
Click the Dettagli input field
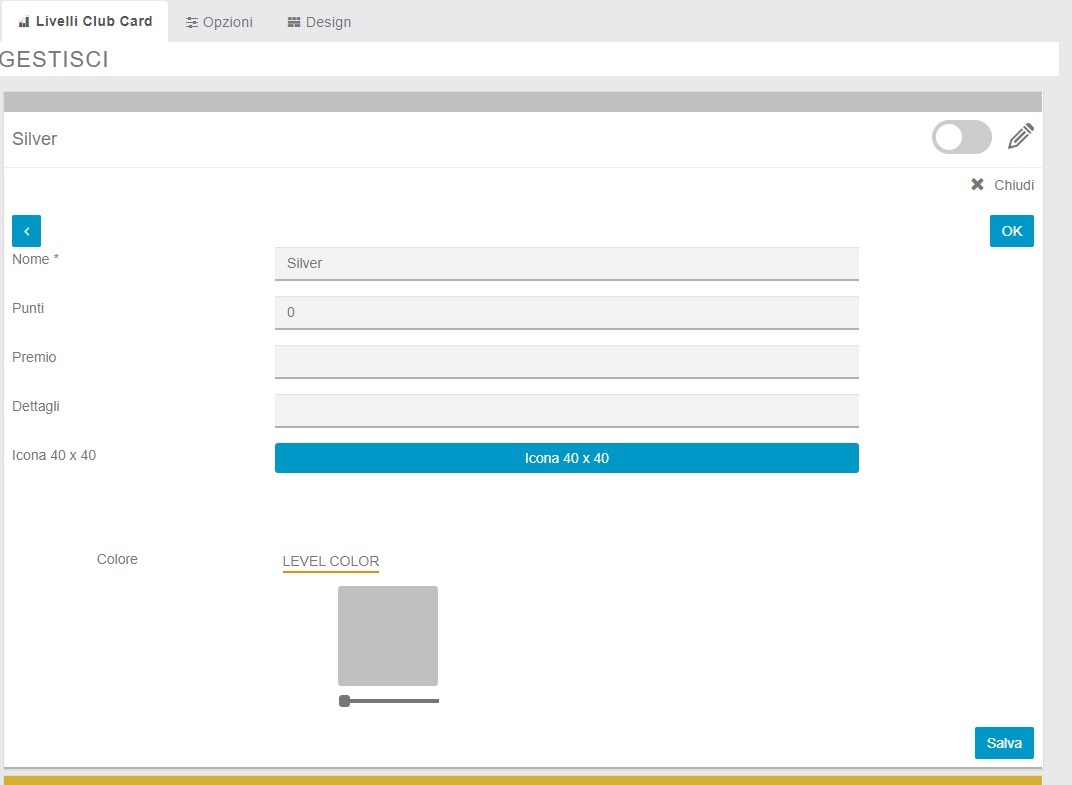(x=566, y=410)
